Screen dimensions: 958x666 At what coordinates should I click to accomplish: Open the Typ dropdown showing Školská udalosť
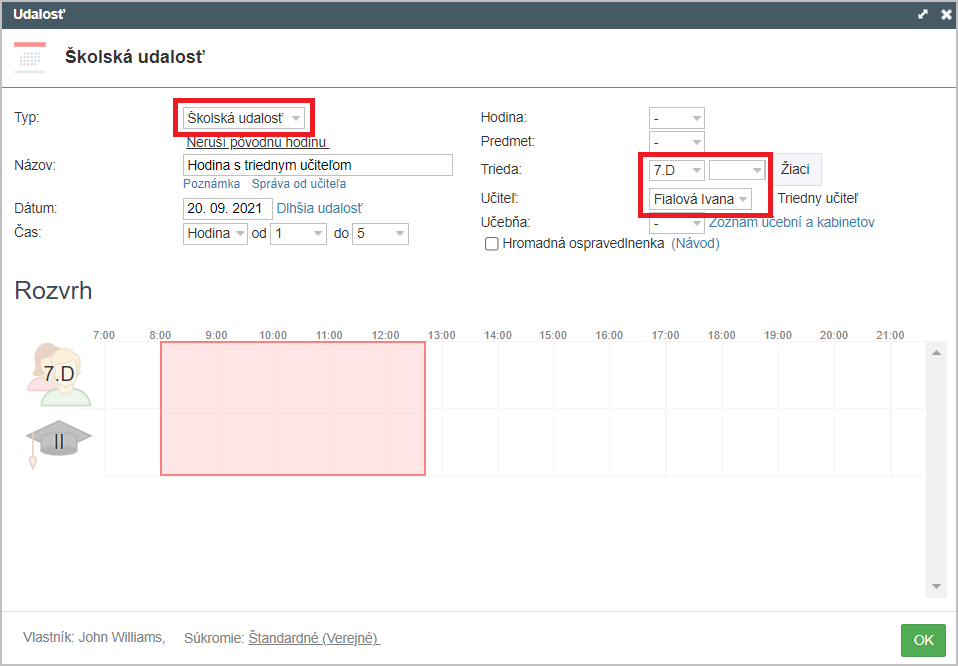[x=244, y=118]
